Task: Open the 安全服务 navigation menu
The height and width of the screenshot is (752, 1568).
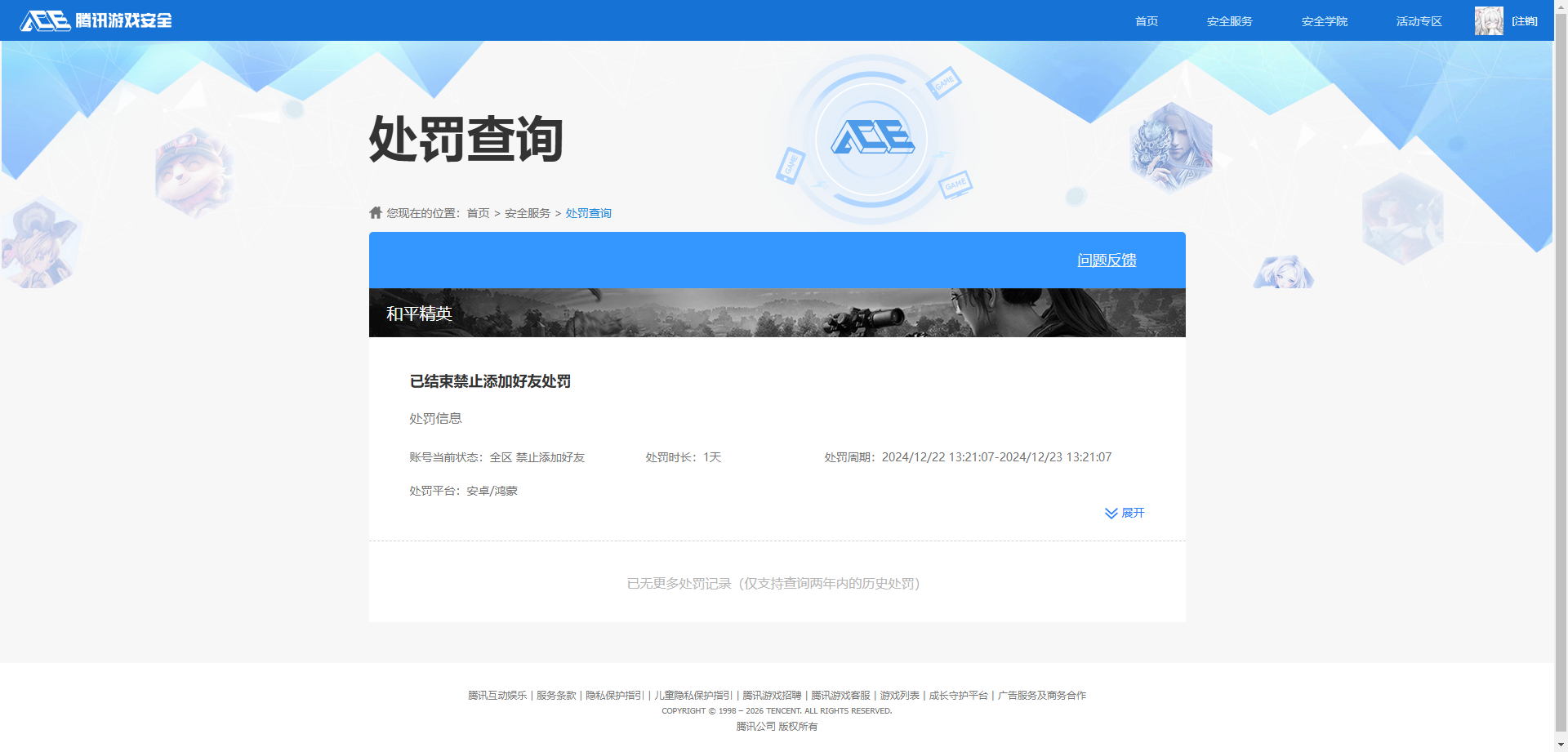Action: 1228,20
